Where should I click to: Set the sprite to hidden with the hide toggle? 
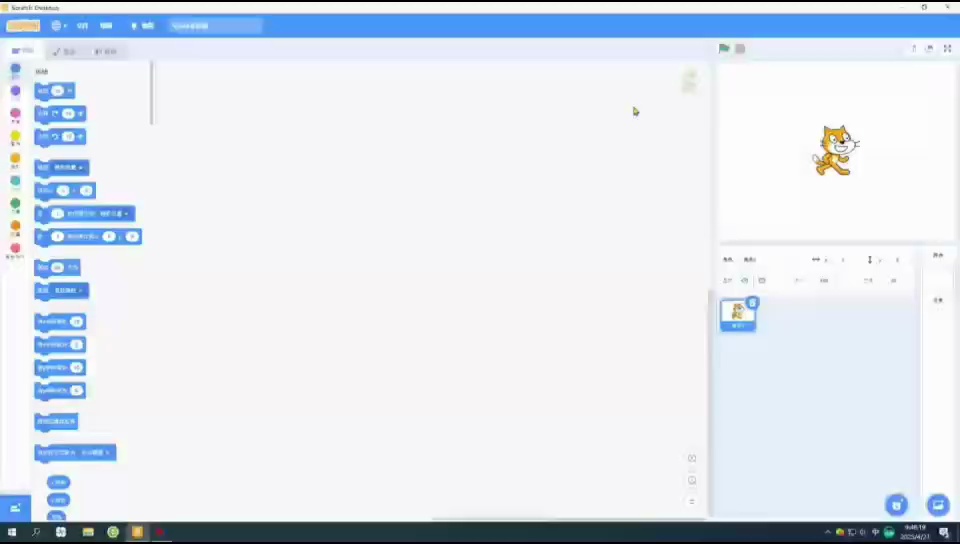point(762,281)
